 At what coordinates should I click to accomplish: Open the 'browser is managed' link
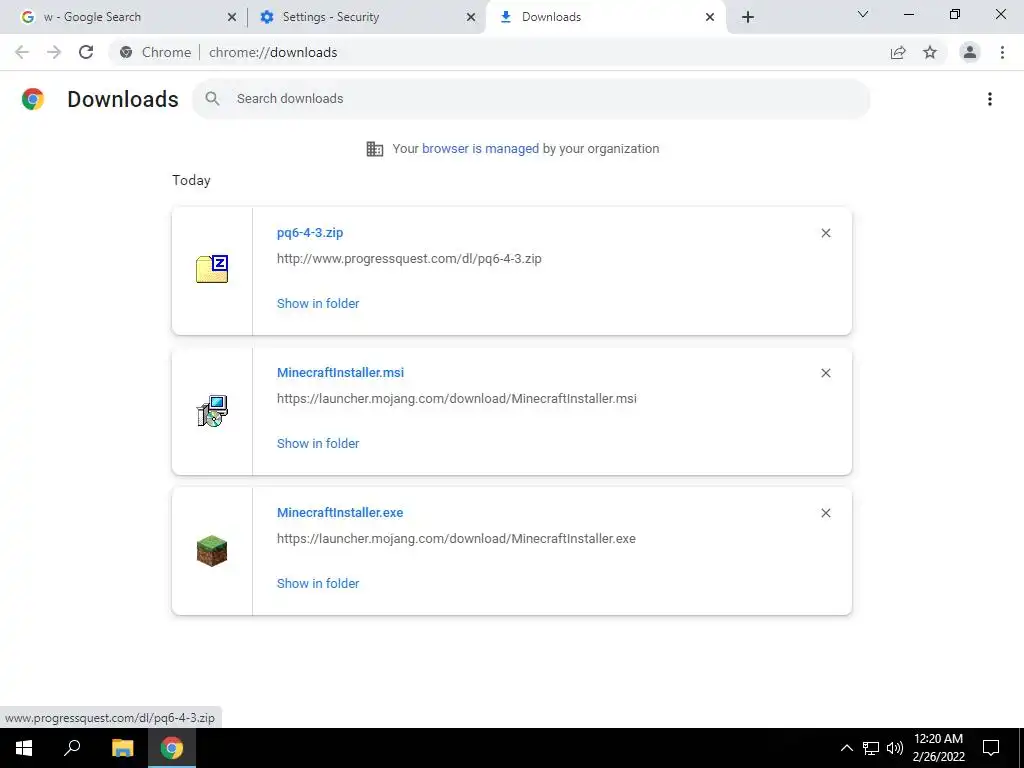pyautogui.click(x=480, y=149)
